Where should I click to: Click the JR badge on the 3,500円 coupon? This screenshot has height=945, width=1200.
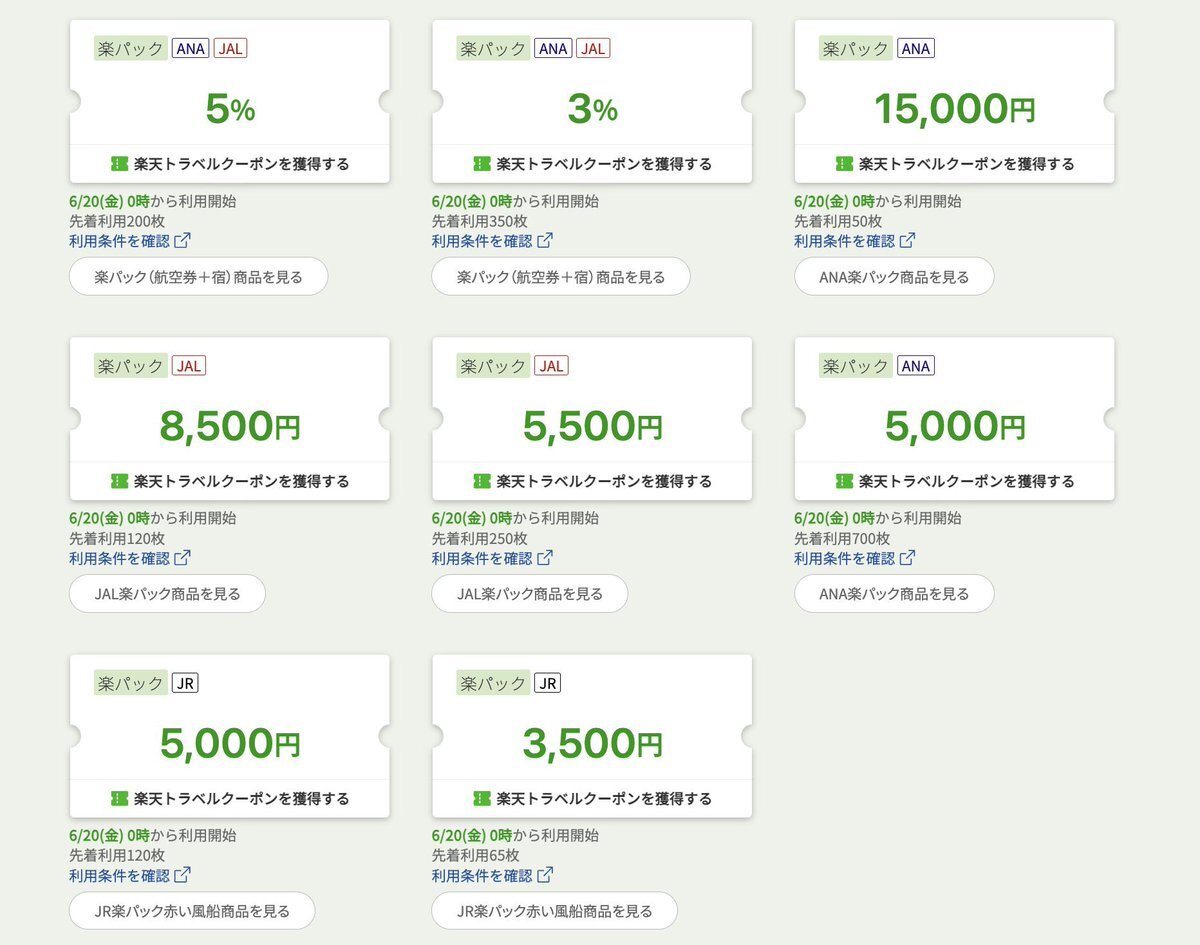tap(547, 683)
